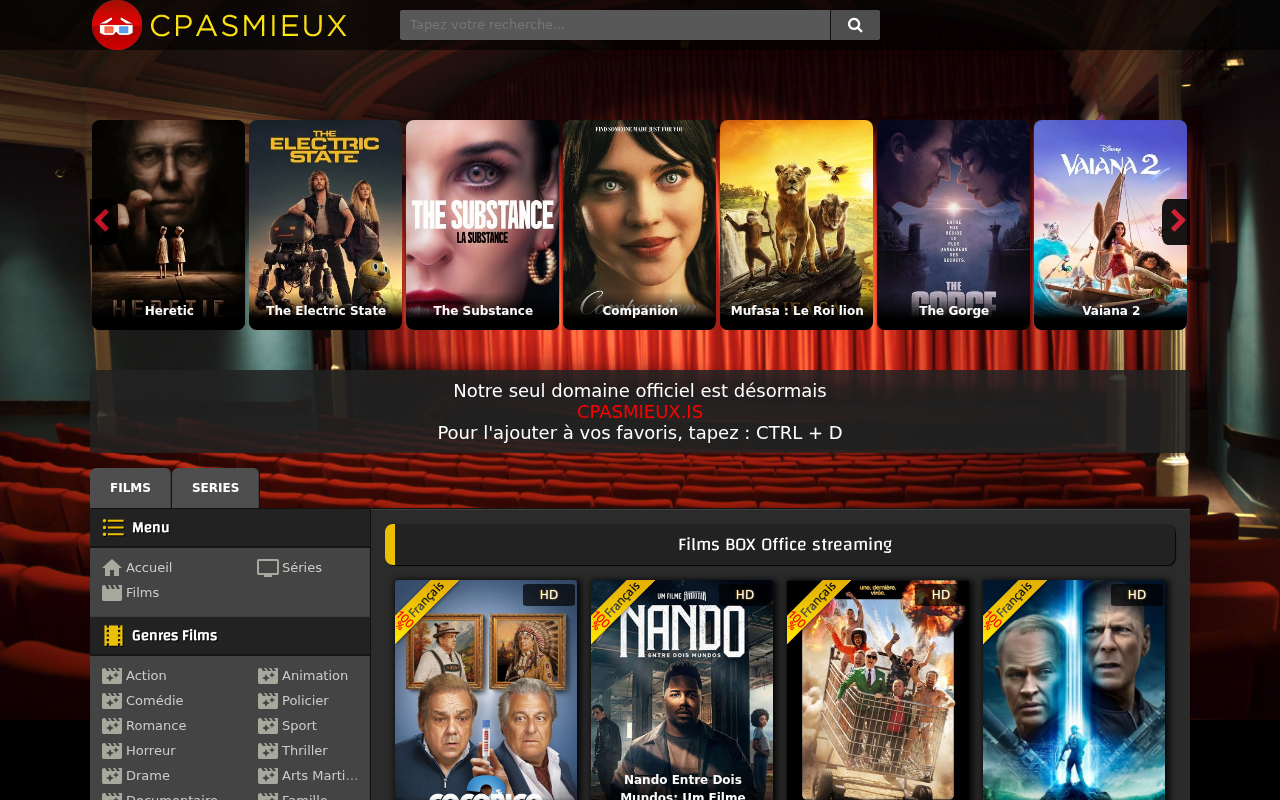Image resolution: width=1280 pixels, height=800 pixels.
Task: Click the search input field
Action: [615, 25]
